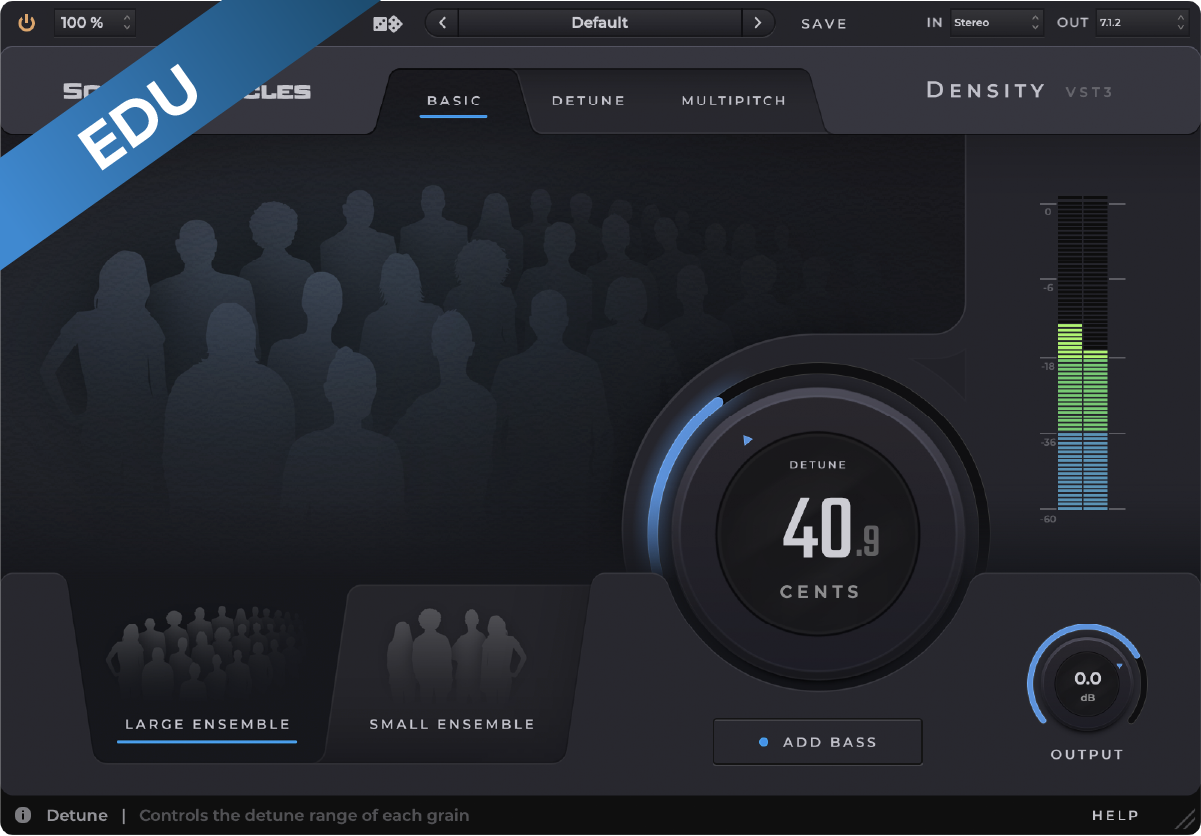
Task: Click the dice randomize preset icon
Action: [x=387, y=23]
